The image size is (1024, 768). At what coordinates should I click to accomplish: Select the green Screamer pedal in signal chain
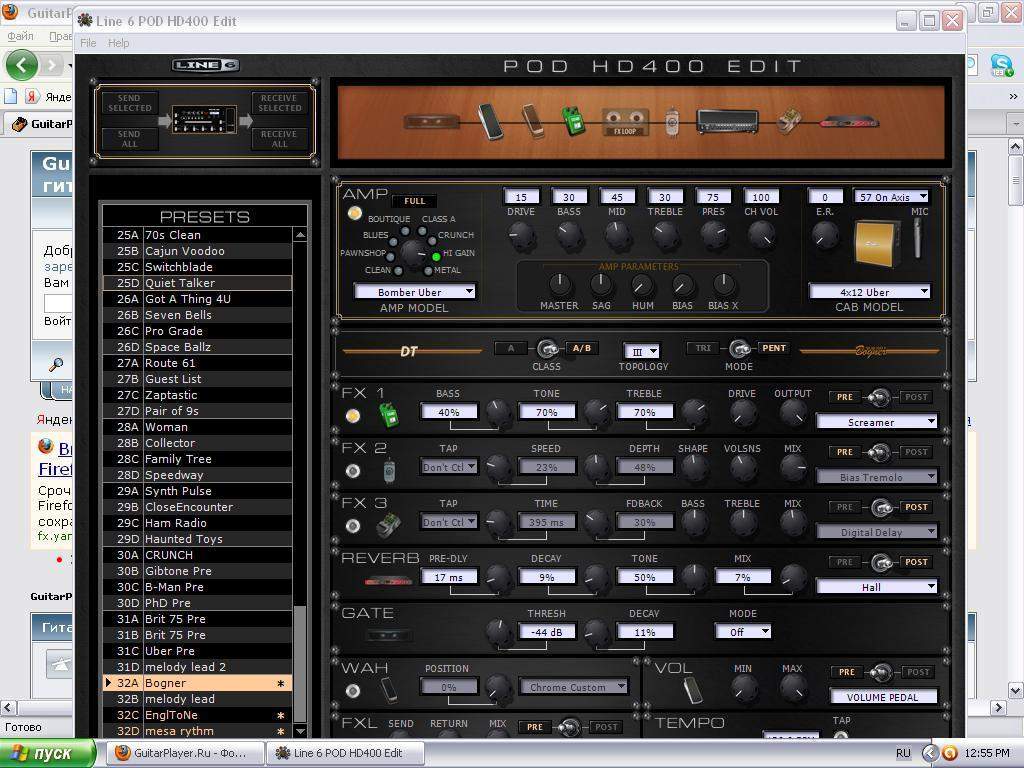573,120
